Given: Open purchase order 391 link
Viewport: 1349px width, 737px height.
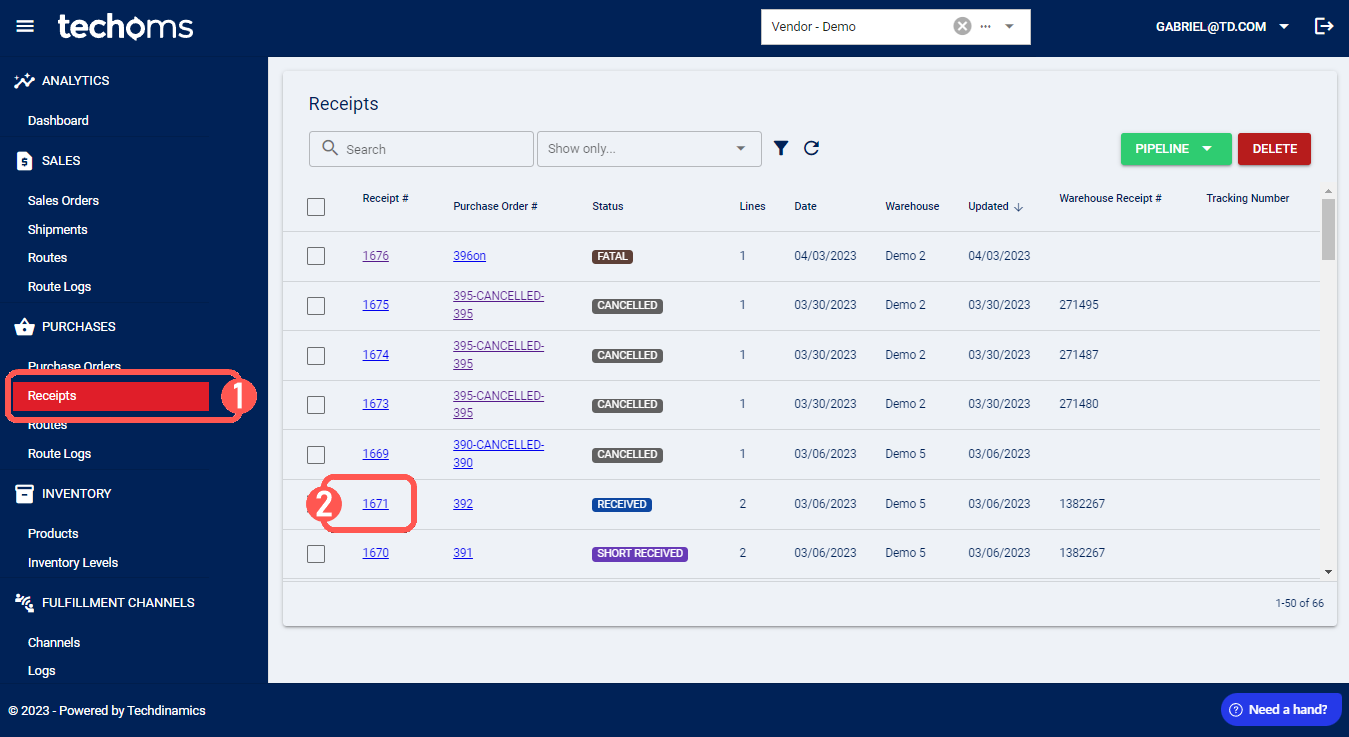Looking at the screenshot, I should [463, 553].
